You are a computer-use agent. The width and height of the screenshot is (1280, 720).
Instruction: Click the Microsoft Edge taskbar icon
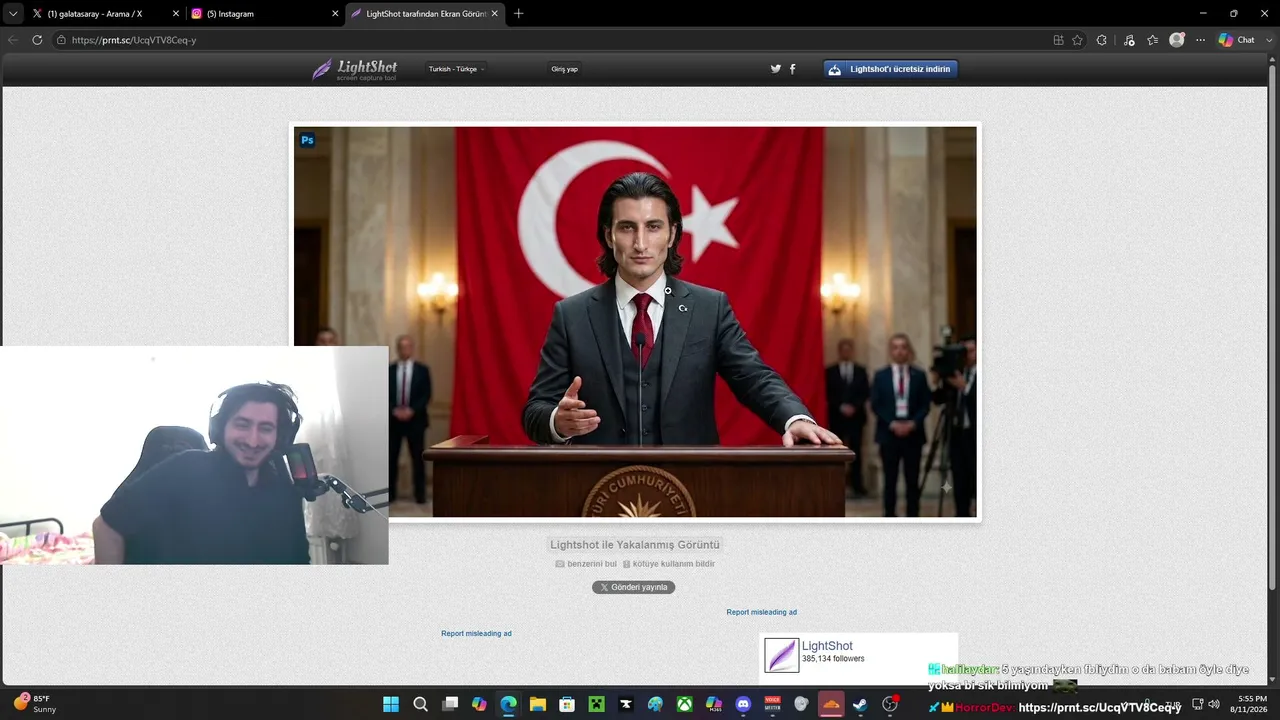pyautogui.click(x=508, y=704)
